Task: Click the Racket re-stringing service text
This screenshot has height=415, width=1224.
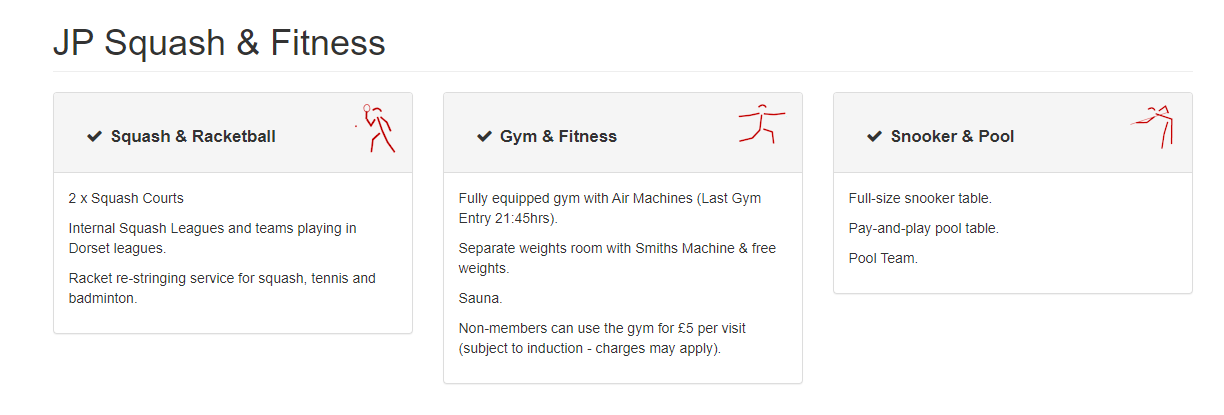Action: pos(221,288)
